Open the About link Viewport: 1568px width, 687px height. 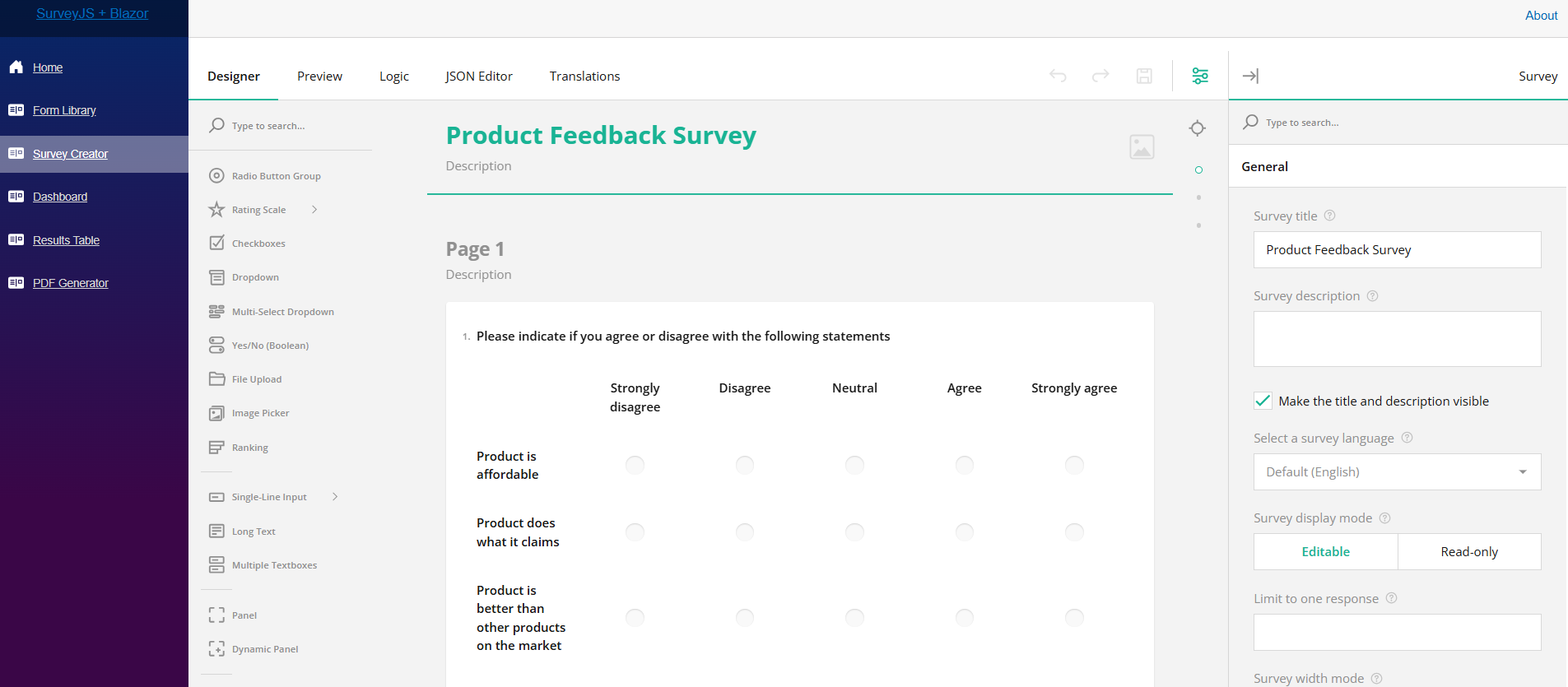tap(1540, 15)
